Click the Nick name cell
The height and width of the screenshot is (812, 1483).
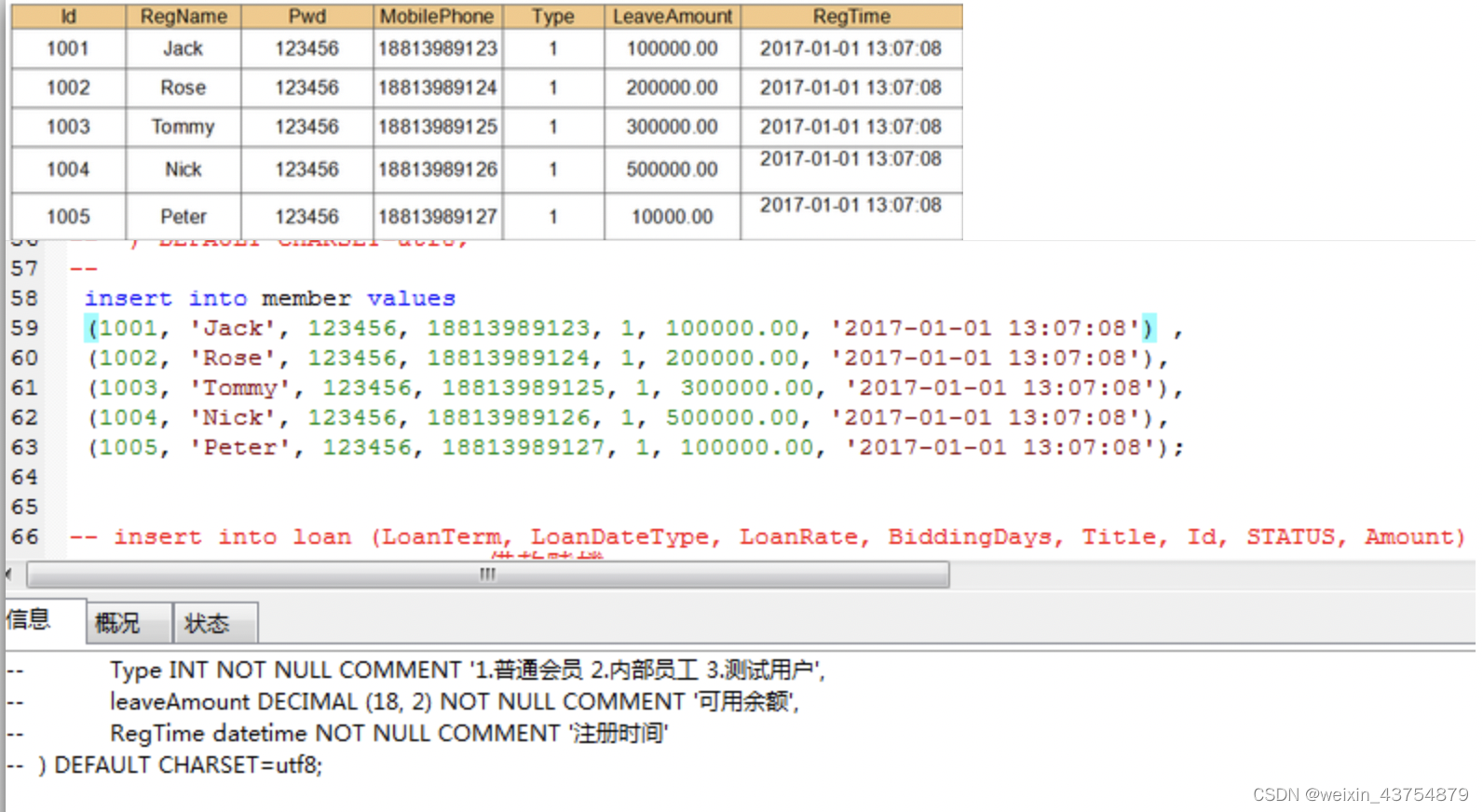coord(184,169)
